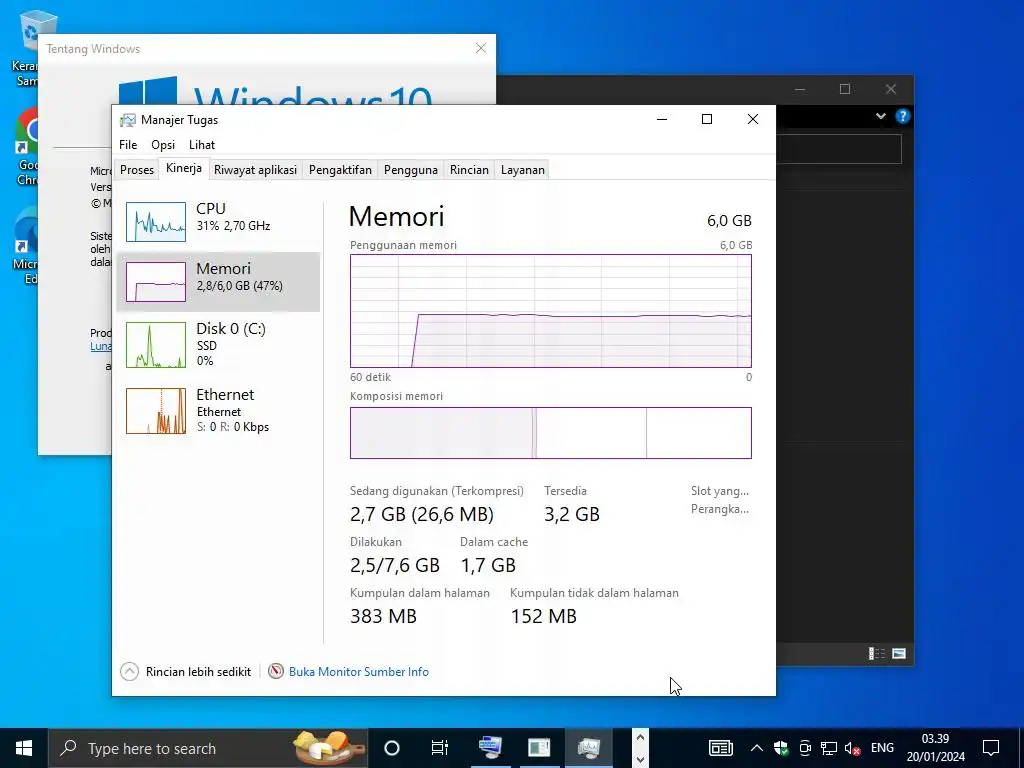This screenshot has height=768, width=1024.
Task: Open the Lihat menu
Action: [202, 145]
